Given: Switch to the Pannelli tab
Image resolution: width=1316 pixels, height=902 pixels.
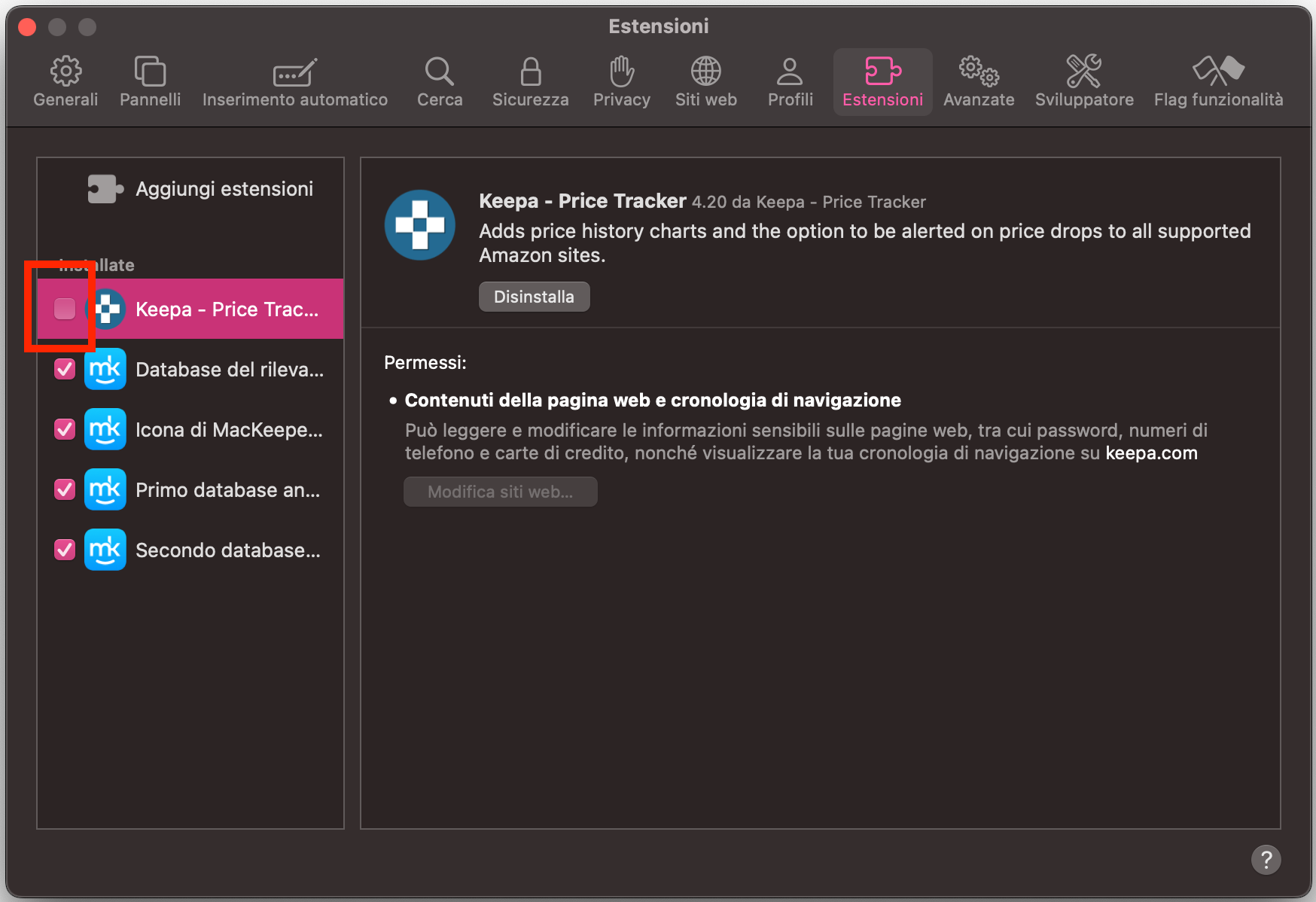Looking at the screenshot, I should point(150,81).
